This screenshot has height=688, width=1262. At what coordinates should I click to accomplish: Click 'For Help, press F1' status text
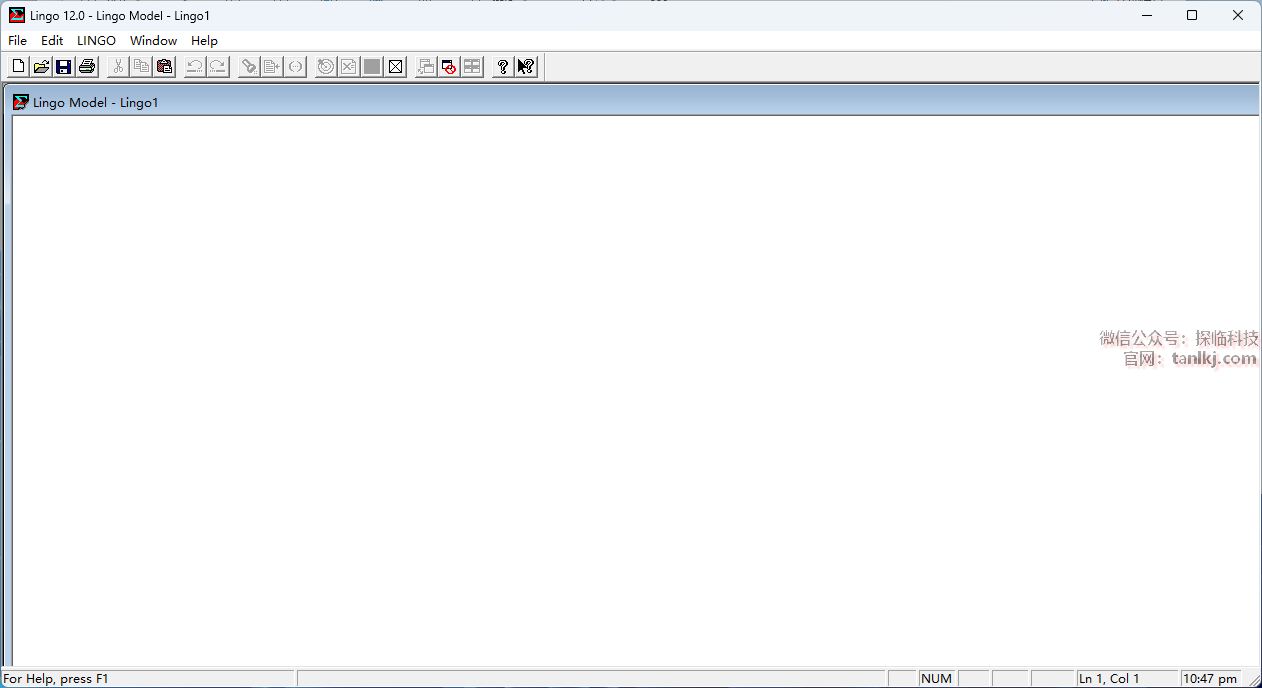click(x=56, y=679)
